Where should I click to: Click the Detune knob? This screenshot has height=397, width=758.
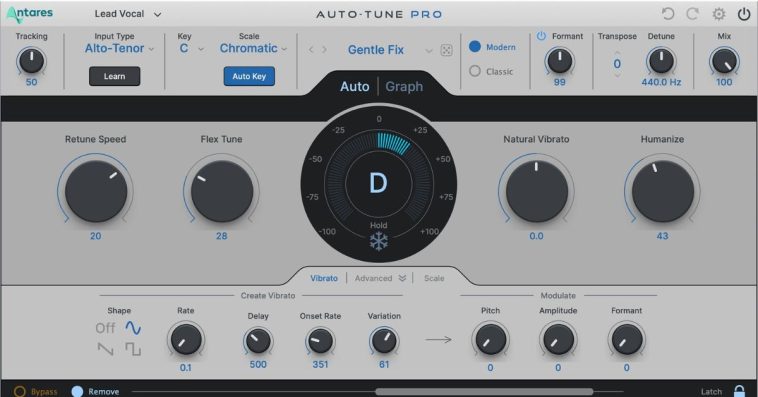tap(661, 61)
